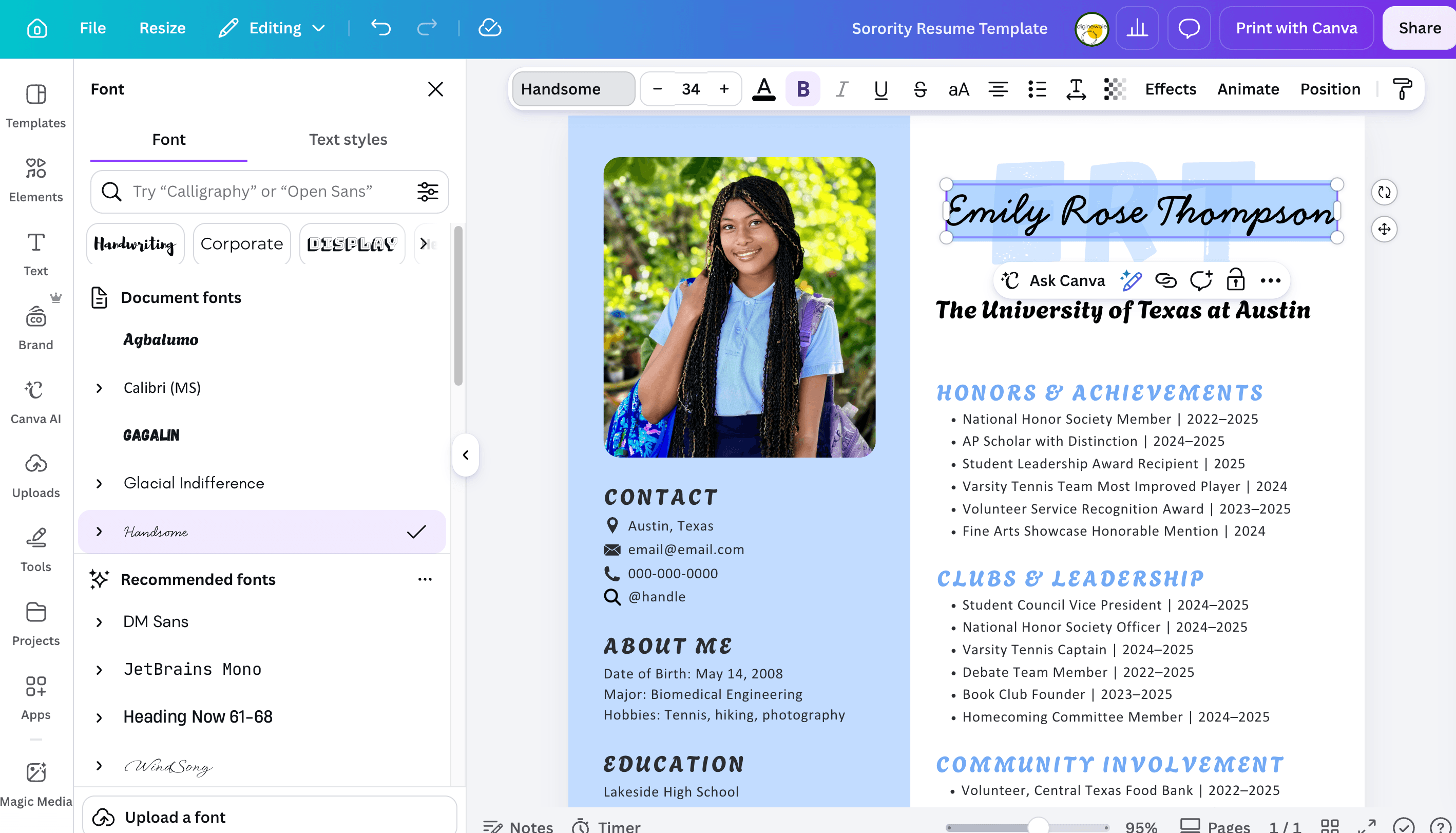Open Animate options
The width and height of the screenshot is (1456, 833).
[x=1248, y=89]
